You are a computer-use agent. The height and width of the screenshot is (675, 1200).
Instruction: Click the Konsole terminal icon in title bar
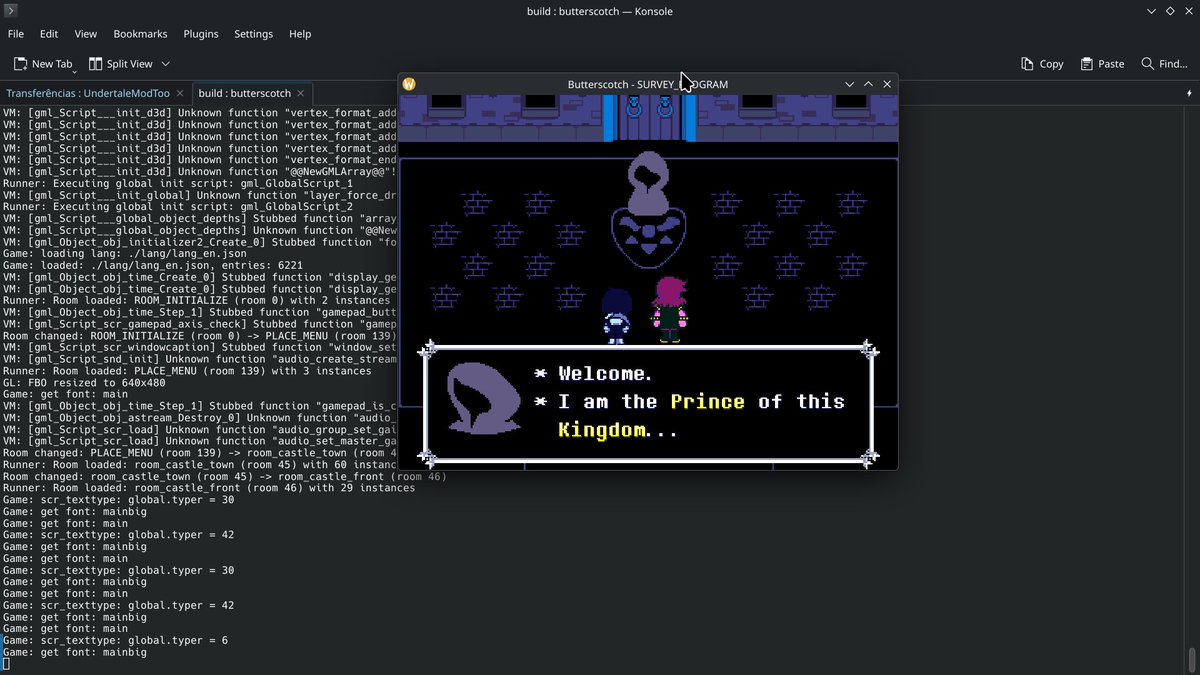click(11, 11)
